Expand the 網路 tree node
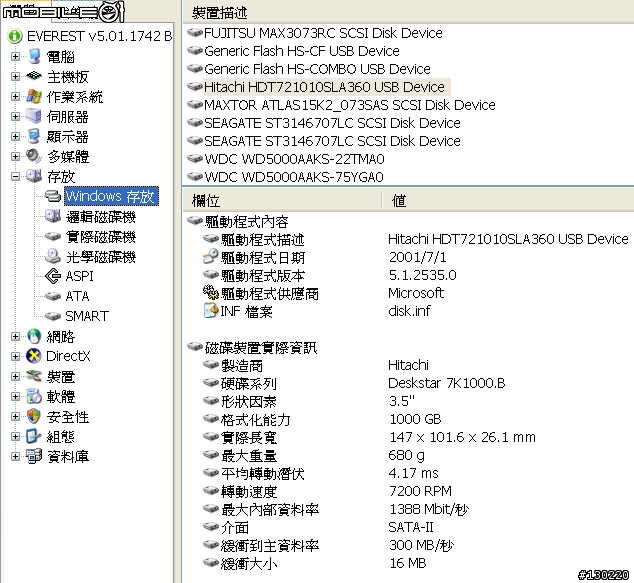Viewport: 634px width, 583px height. (15, 336)
